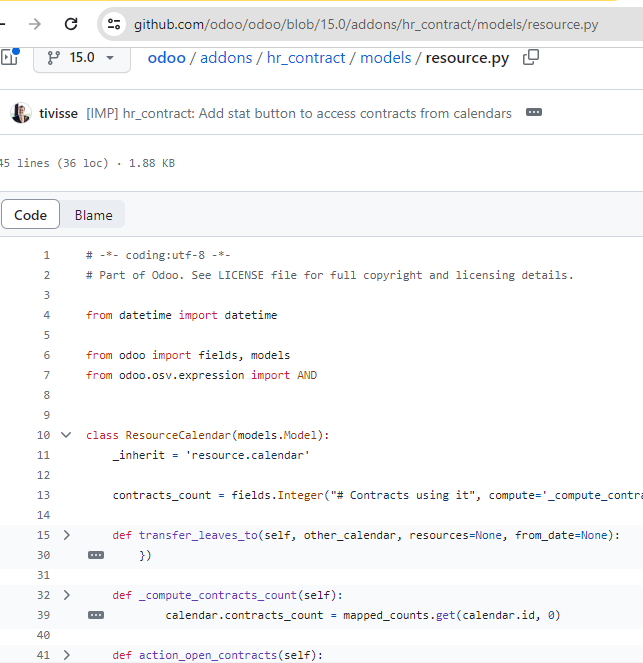Screen dimensions: 643x663
Task: Switch to the Code view tab
Action: pos(30,215)
